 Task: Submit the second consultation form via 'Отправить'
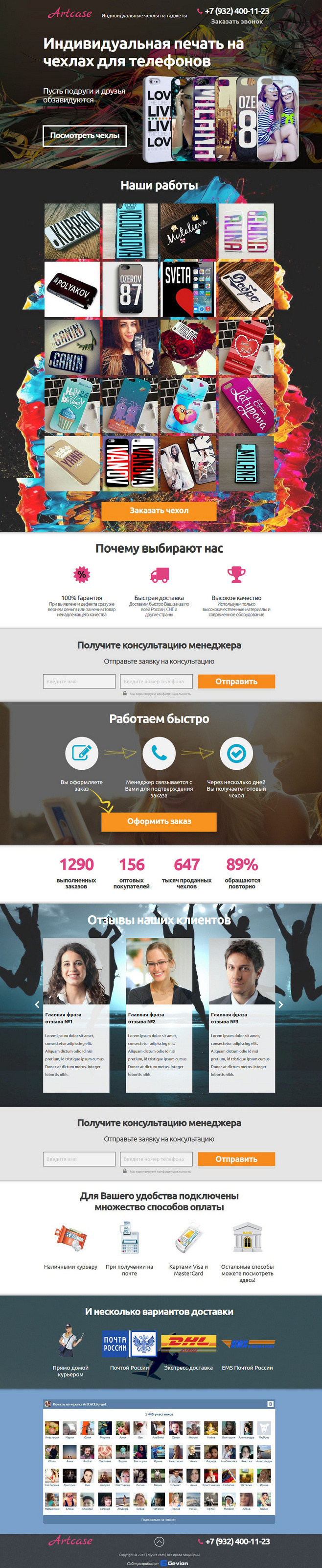(236, 1159)
